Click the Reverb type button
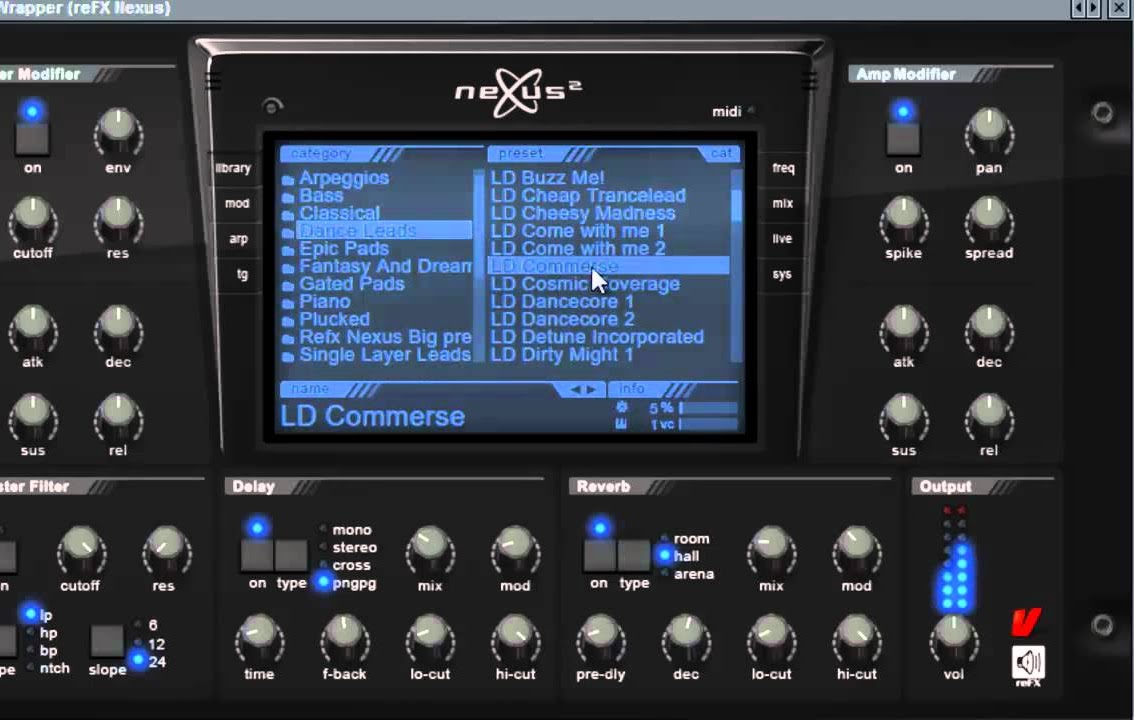The height and width of the screenshot is (720, 1134). [x=634, y=554]
